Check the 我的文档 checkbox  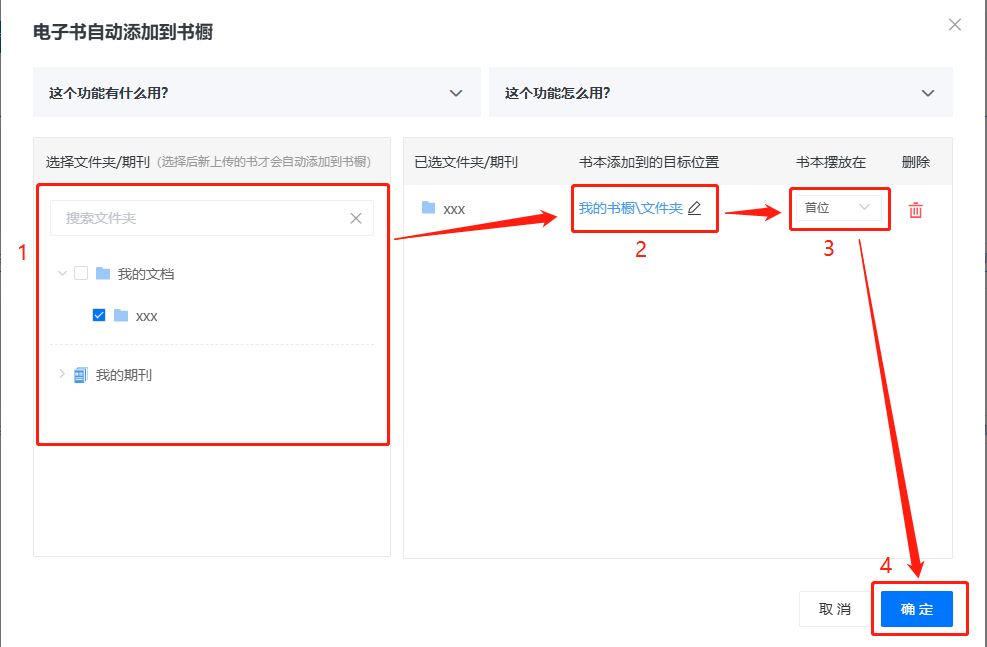click(81, 274)
